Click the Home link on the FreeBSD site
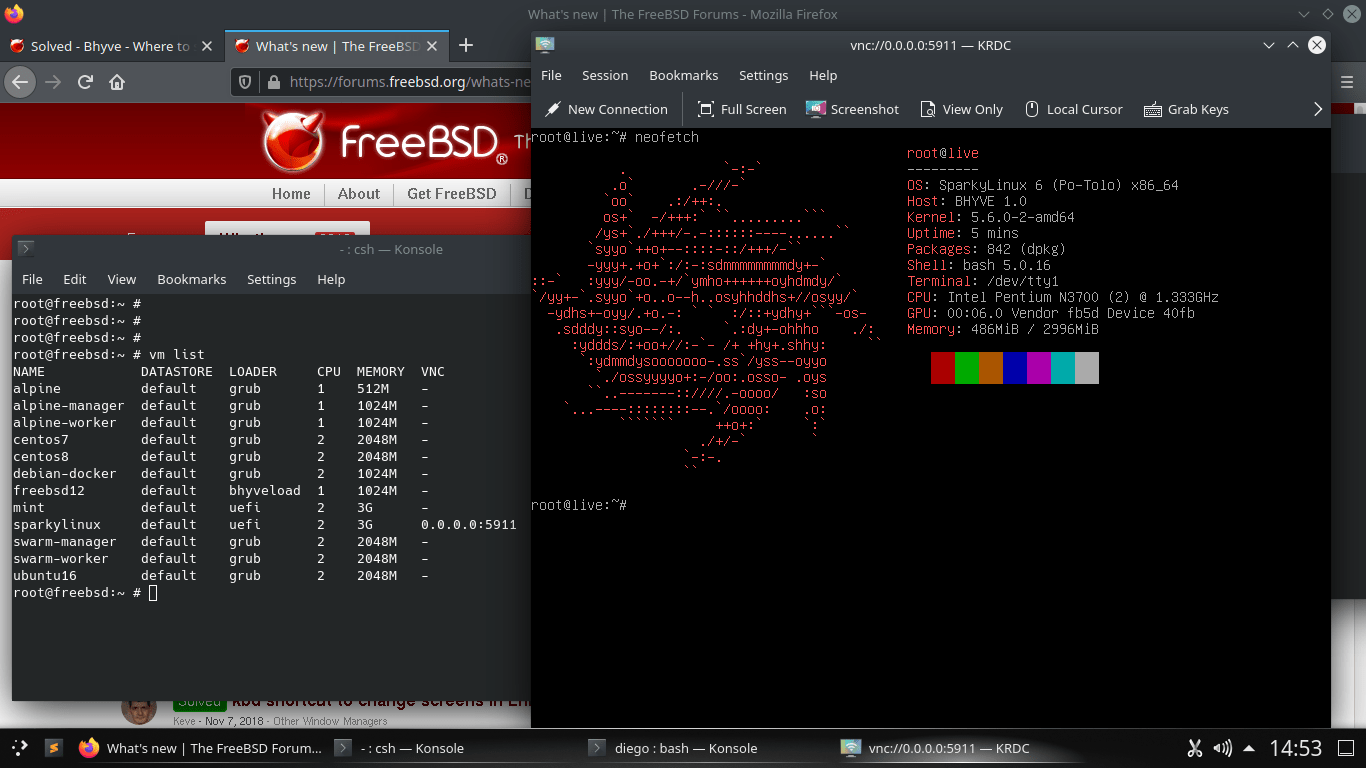This screenshot has width=1366, height=768. 291,193
